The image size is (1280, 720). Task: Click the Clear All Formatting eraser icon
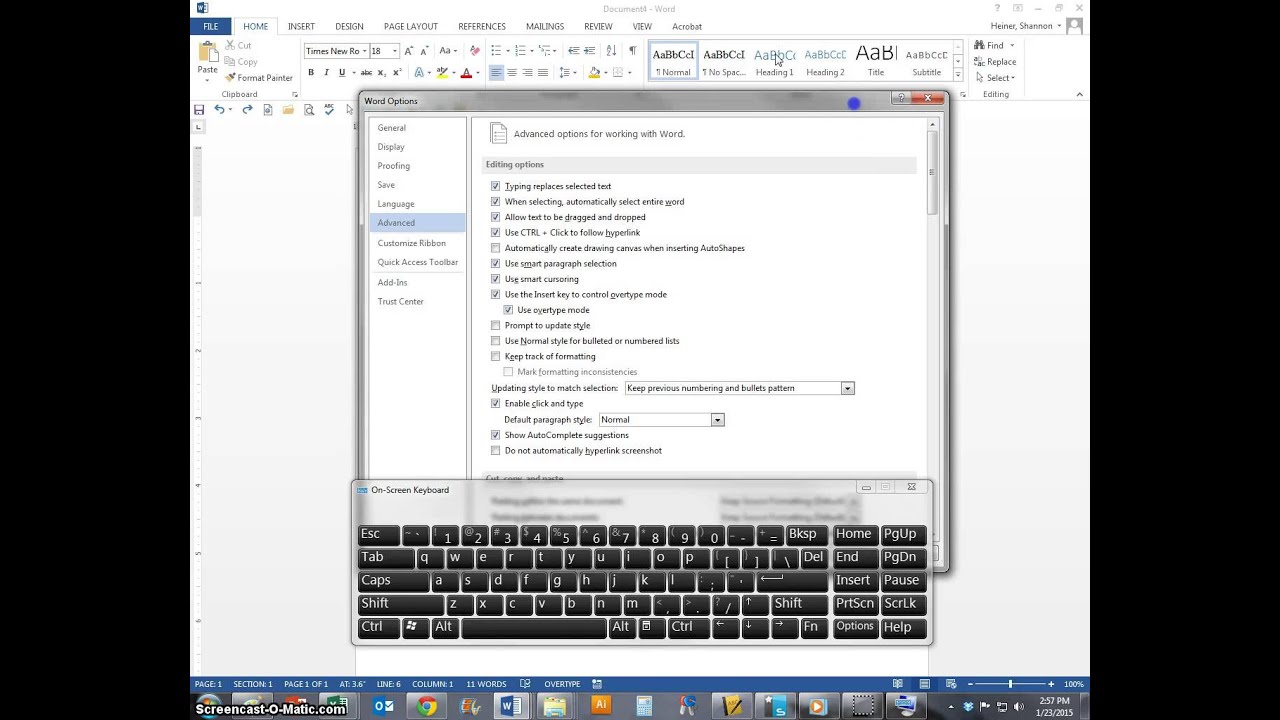pos(475,51)
